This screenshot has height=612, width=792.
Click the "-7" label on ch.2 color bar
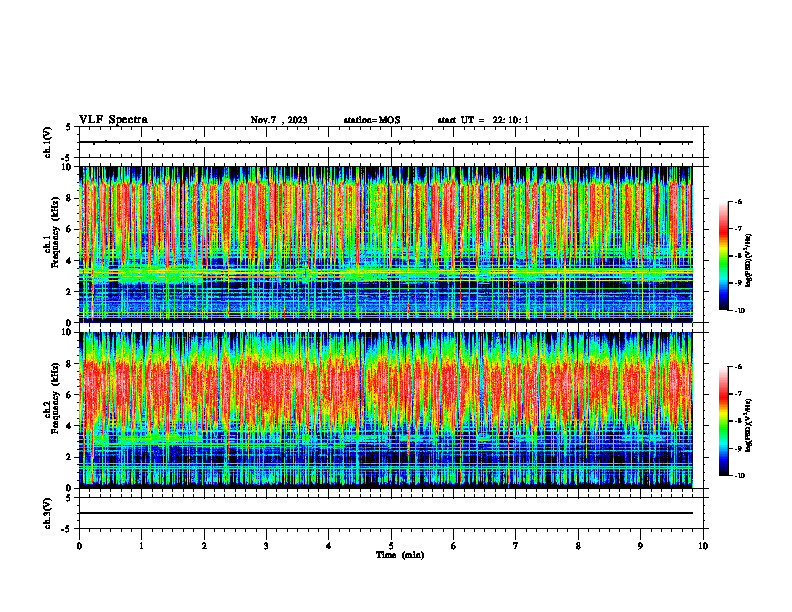coord(737,394)
